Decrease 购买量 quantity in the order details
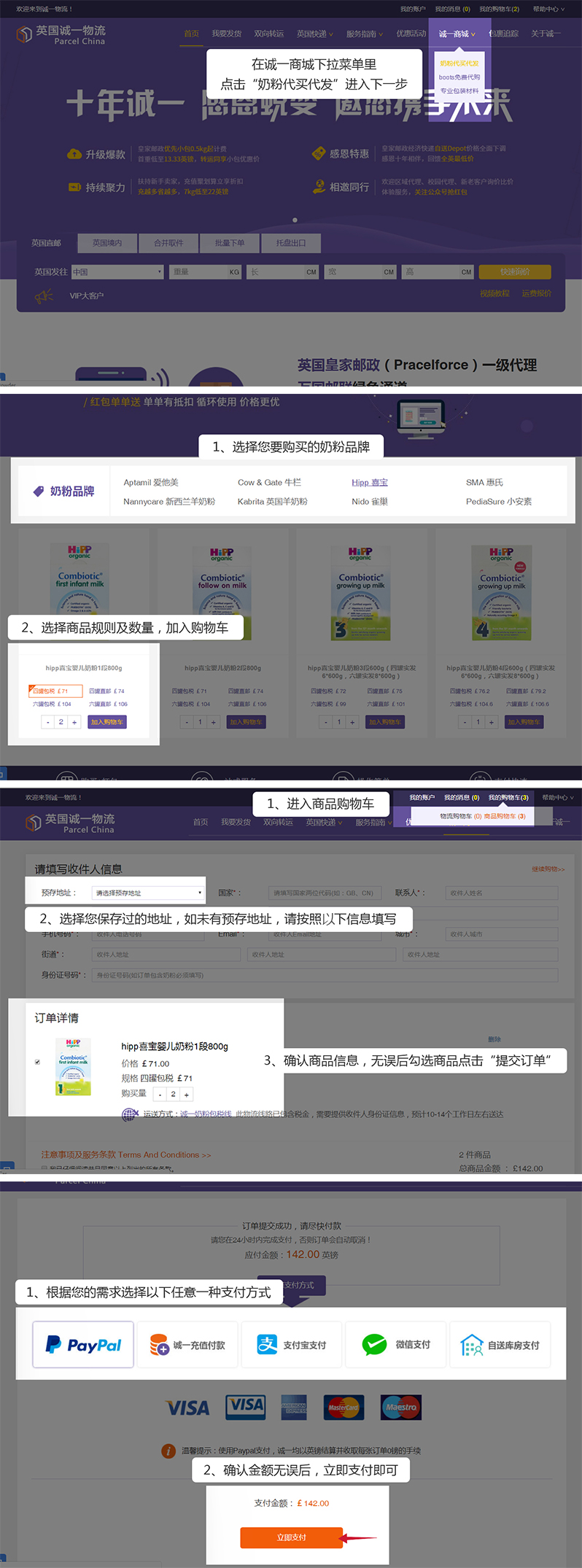 (160, 1094)
